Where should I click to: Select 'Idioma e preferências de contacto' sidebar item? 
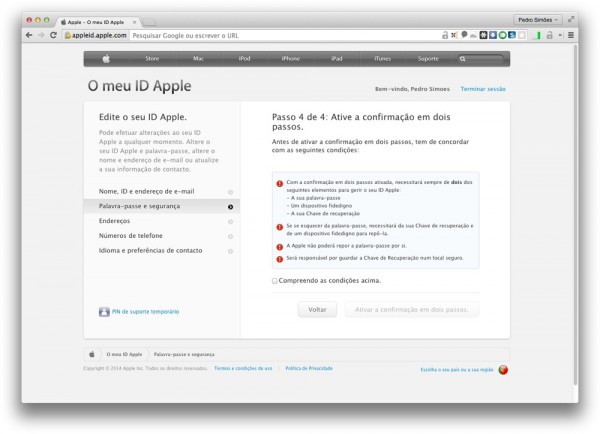pos(162,251)
